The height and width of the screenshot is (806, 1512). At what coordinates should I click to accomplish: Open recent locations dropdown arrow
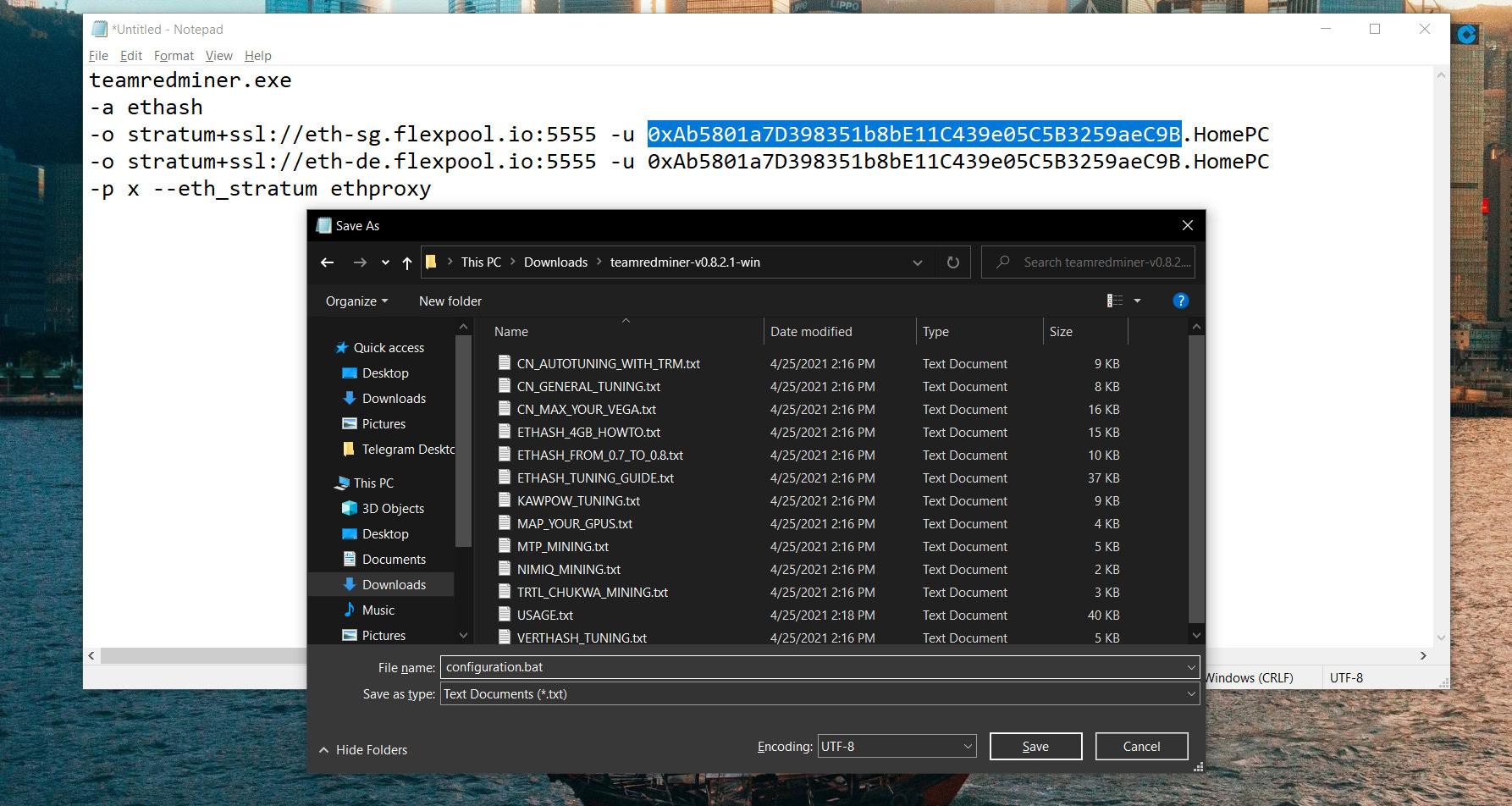tap(385, 262)
